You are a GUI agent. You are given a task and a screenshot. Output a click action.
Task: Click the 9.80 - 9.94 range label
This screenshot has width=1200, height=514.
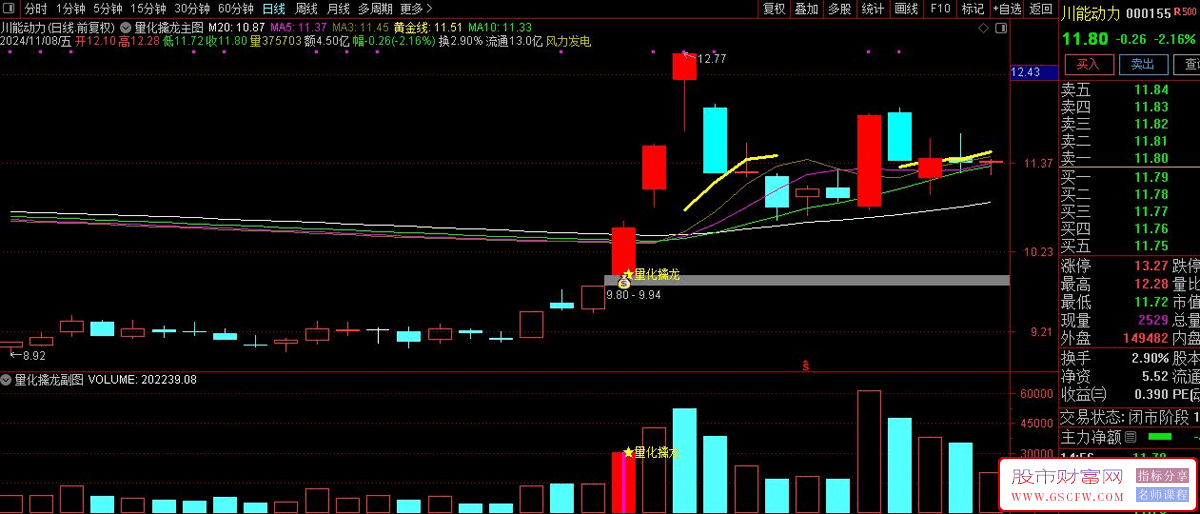point(635,296)
